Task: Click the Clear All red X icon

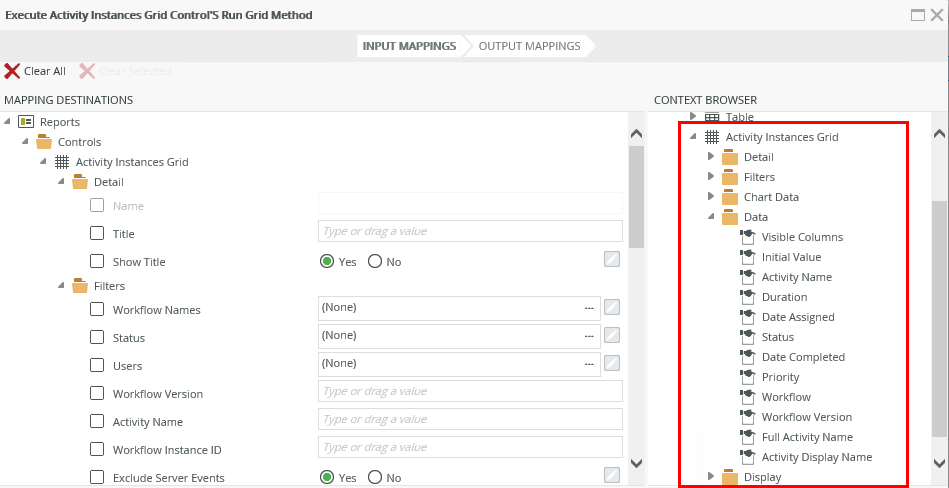Action: [12, 71]
